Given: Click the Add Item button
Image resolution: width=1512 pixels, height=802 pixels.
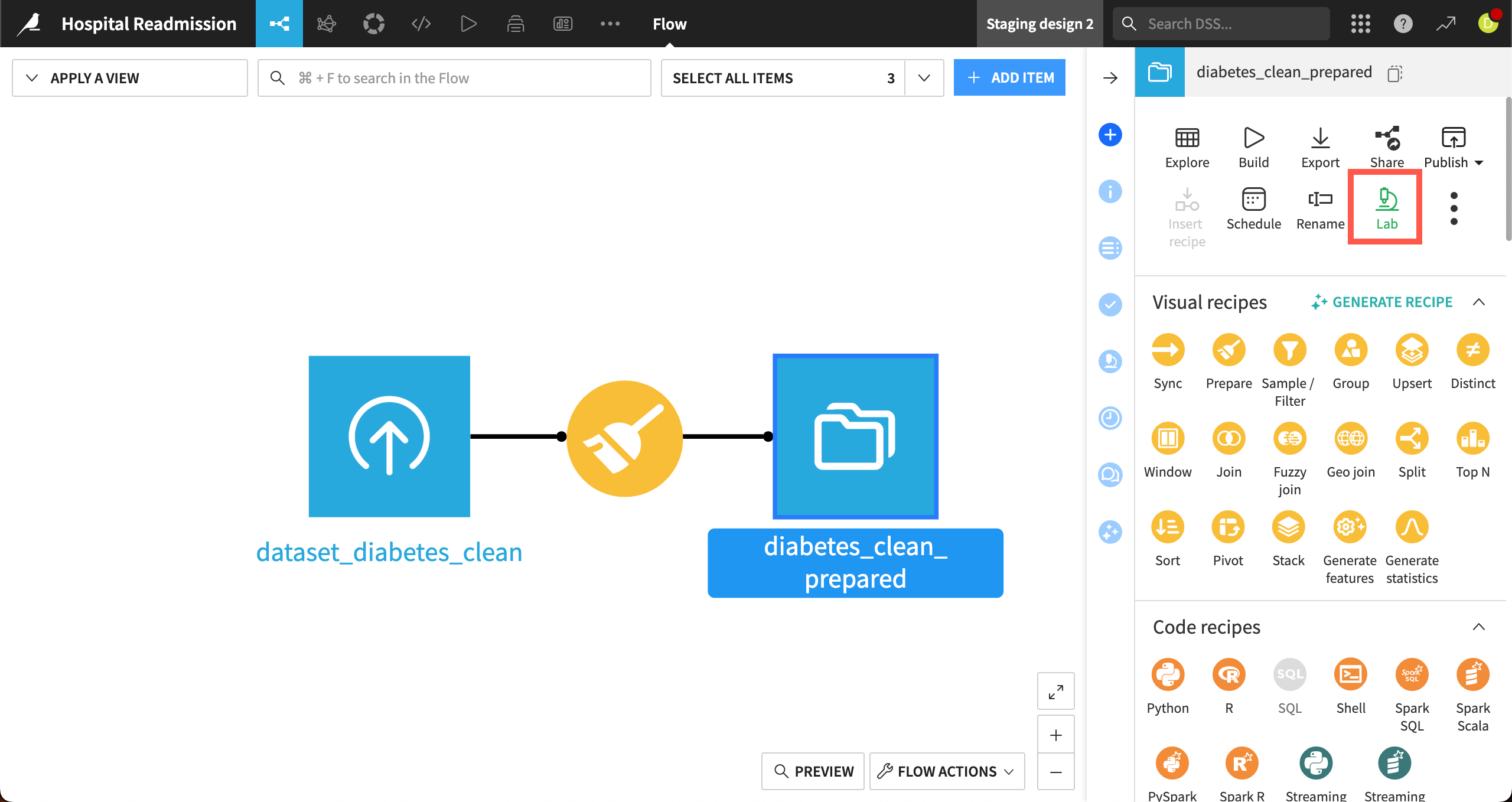Looking at the screenshot, I should (x=1009, y=78).
